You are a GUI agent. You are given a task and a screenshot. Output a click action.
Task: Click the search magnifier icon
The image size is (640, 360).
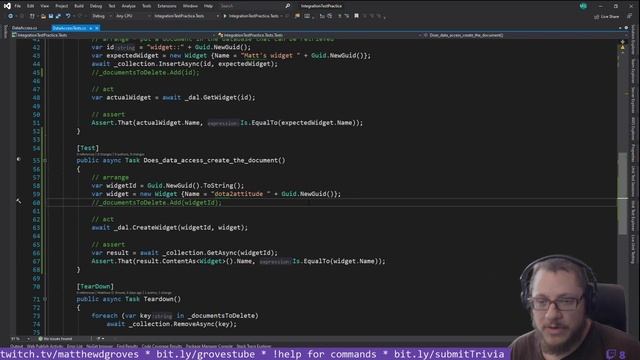[288, 6]
